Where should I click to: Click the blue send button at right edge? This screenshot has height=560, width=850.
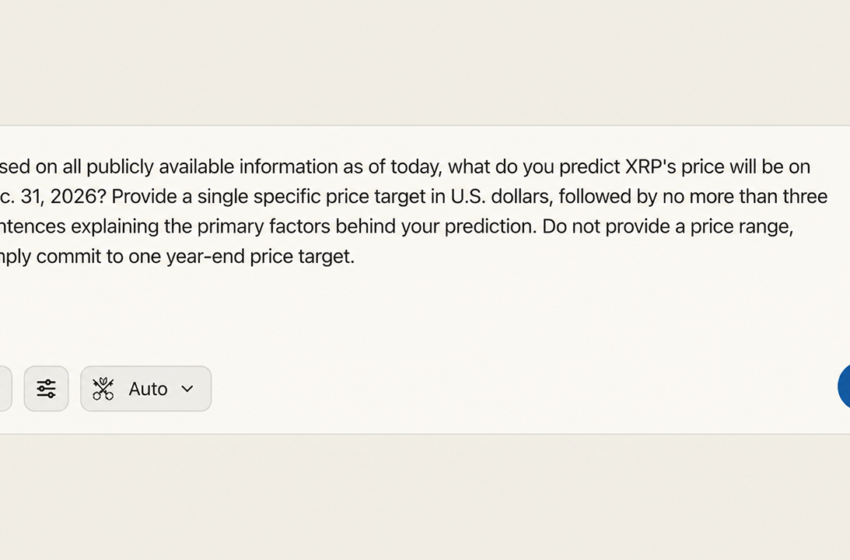[x=844, y=386]
